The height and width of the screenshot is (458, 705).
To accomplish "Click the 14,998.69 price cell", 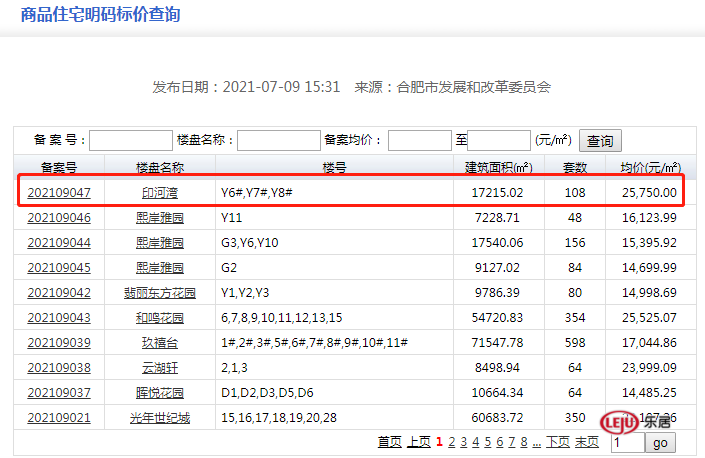I will tap(649, 293).
